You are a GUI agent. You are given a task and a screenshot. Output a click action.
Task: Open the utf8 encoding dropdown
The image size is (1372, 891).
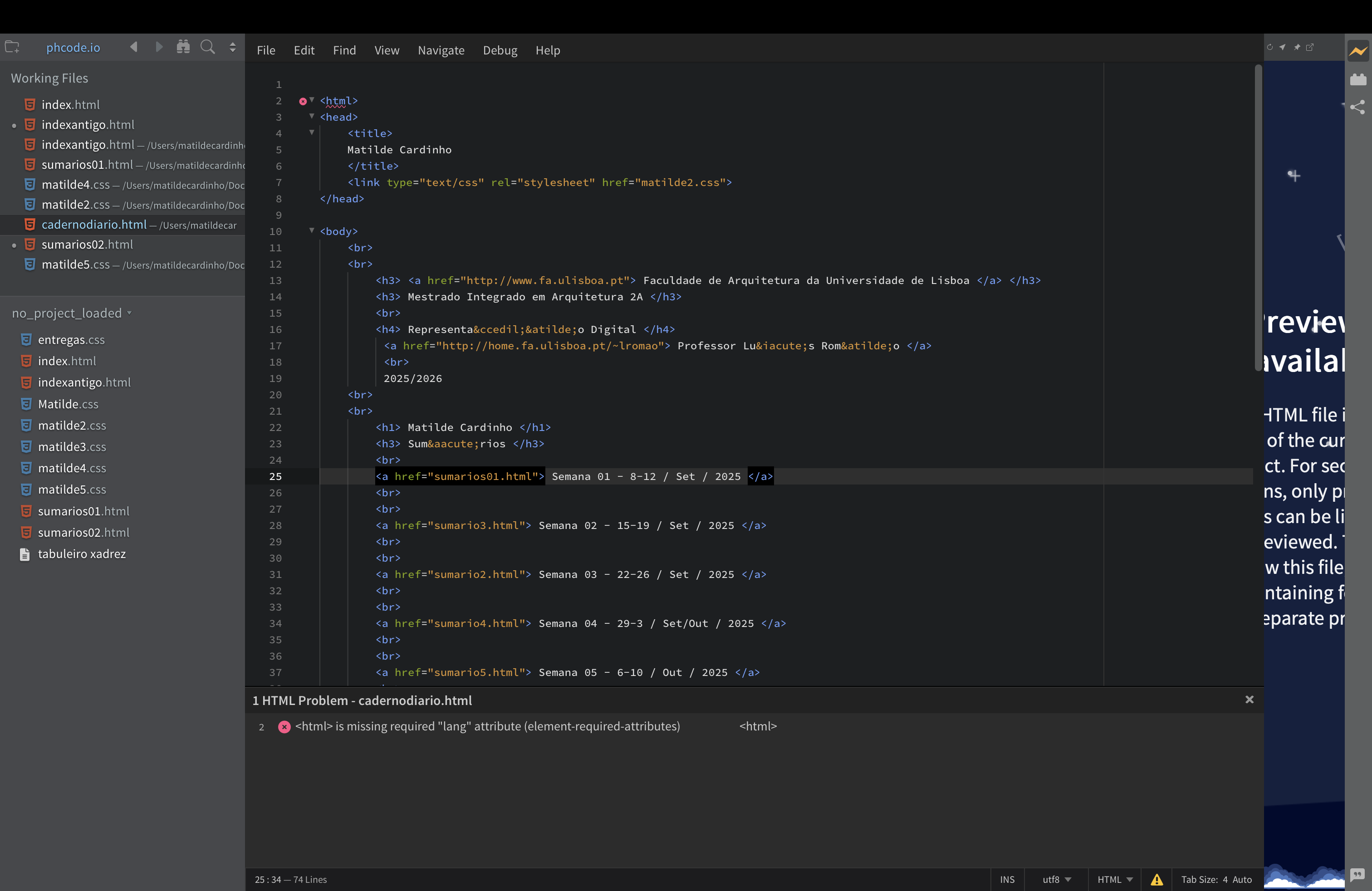click(x=1056, y=880)
